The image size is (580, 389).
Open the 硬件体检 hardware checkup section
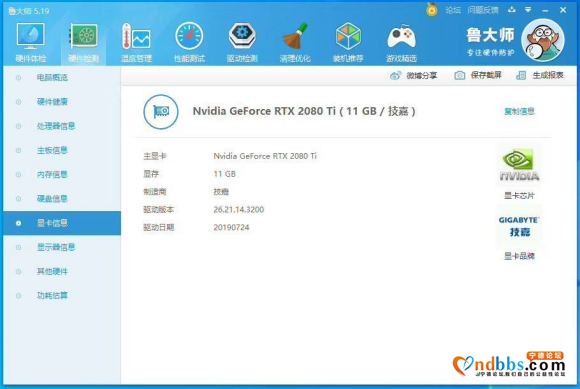31,43
